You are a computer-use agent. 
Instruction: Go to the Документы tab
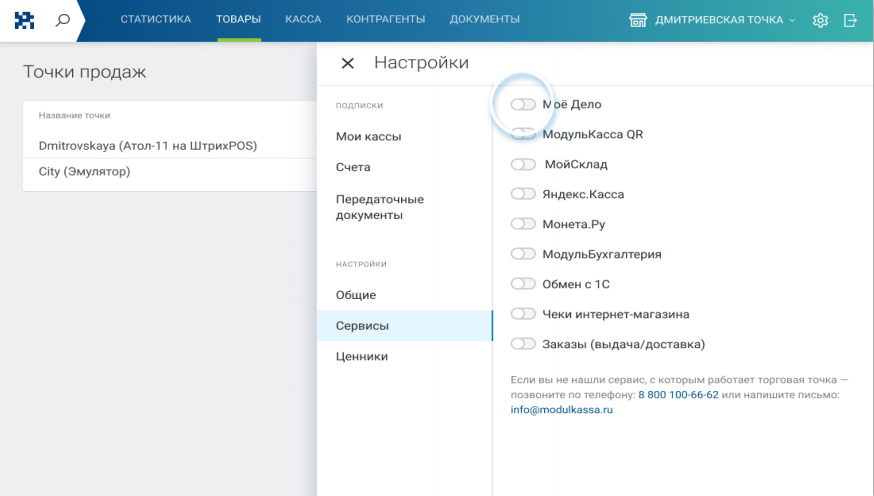coord(484,20)
